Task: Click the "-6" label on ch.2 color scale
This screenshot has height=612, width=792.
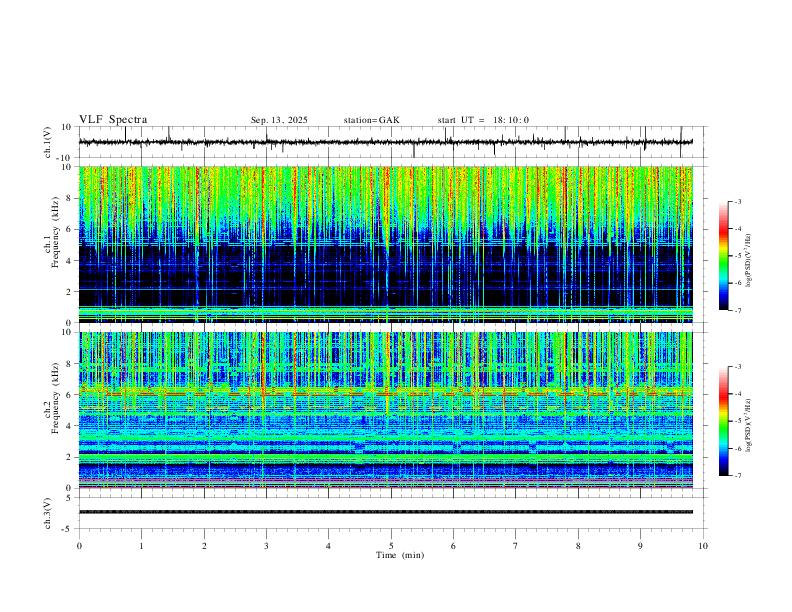Action: pos(737,448)
